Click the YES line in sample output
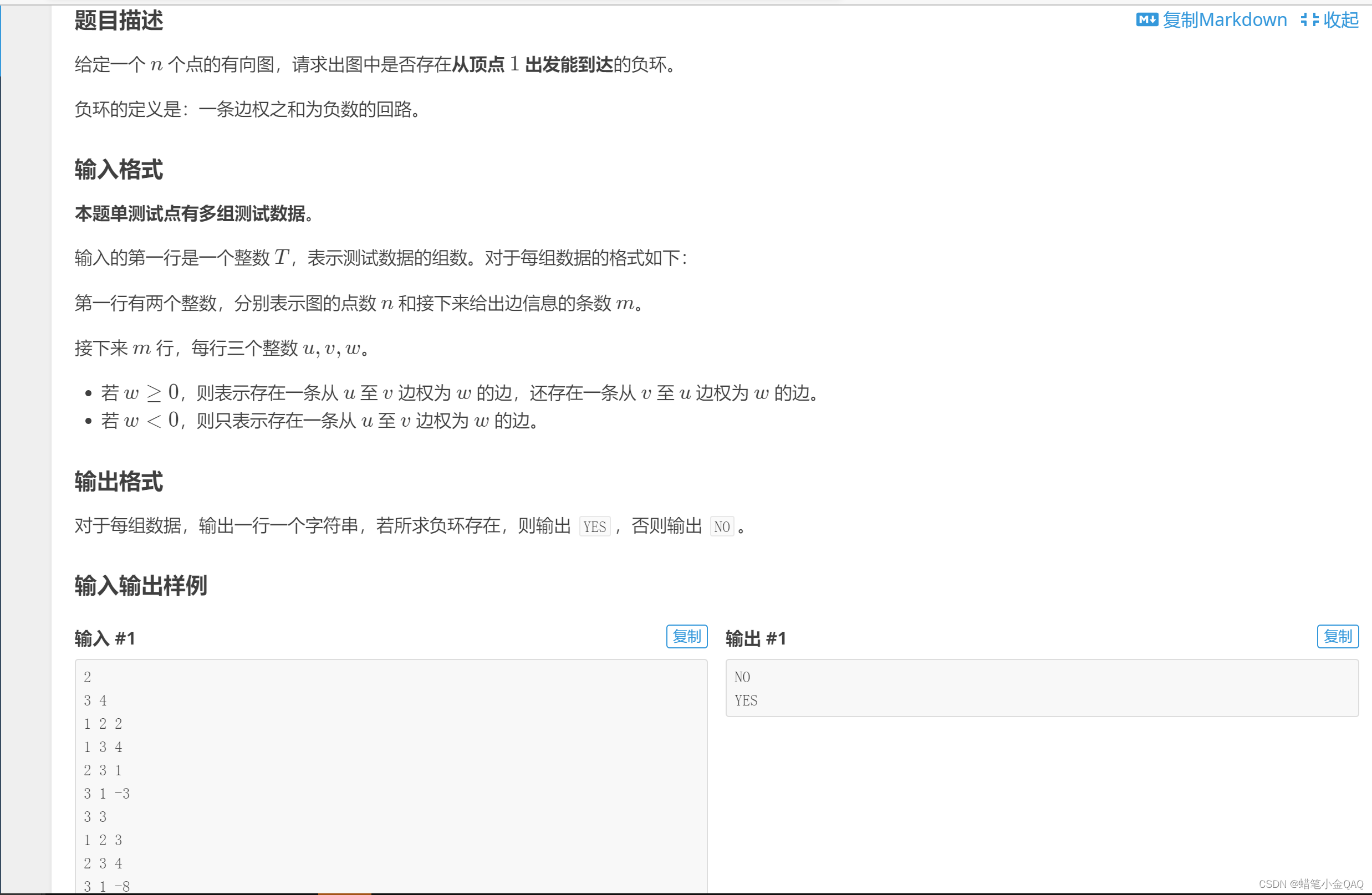Viewport: 1372px width, 895px height. tap(746, 701)
